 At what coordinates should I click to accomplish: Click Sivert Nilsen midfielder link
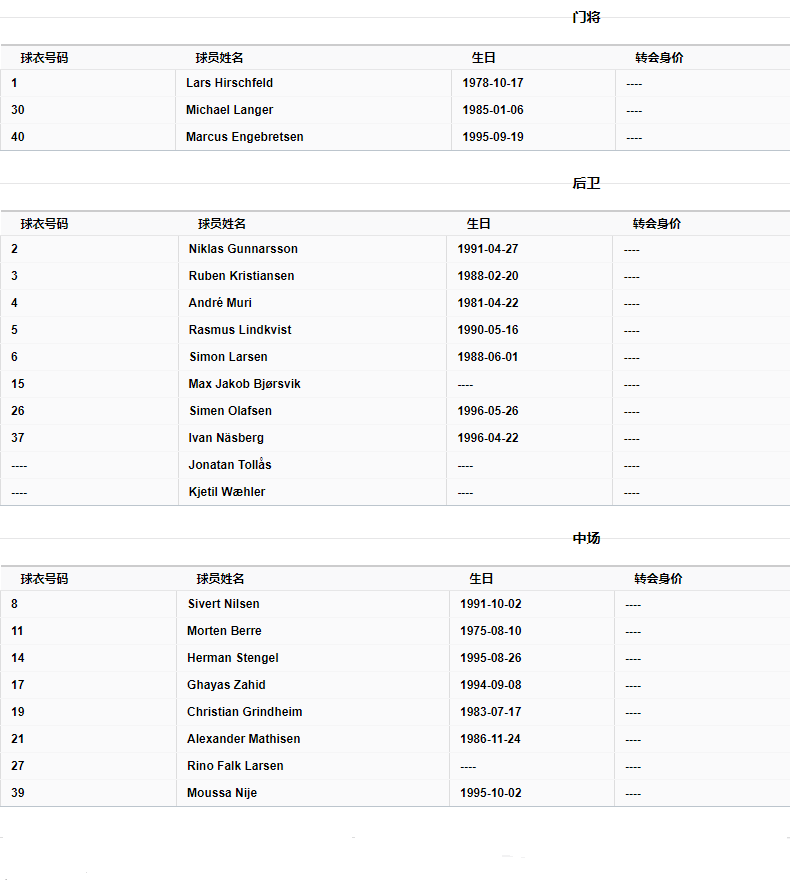[x=223, y=604]
